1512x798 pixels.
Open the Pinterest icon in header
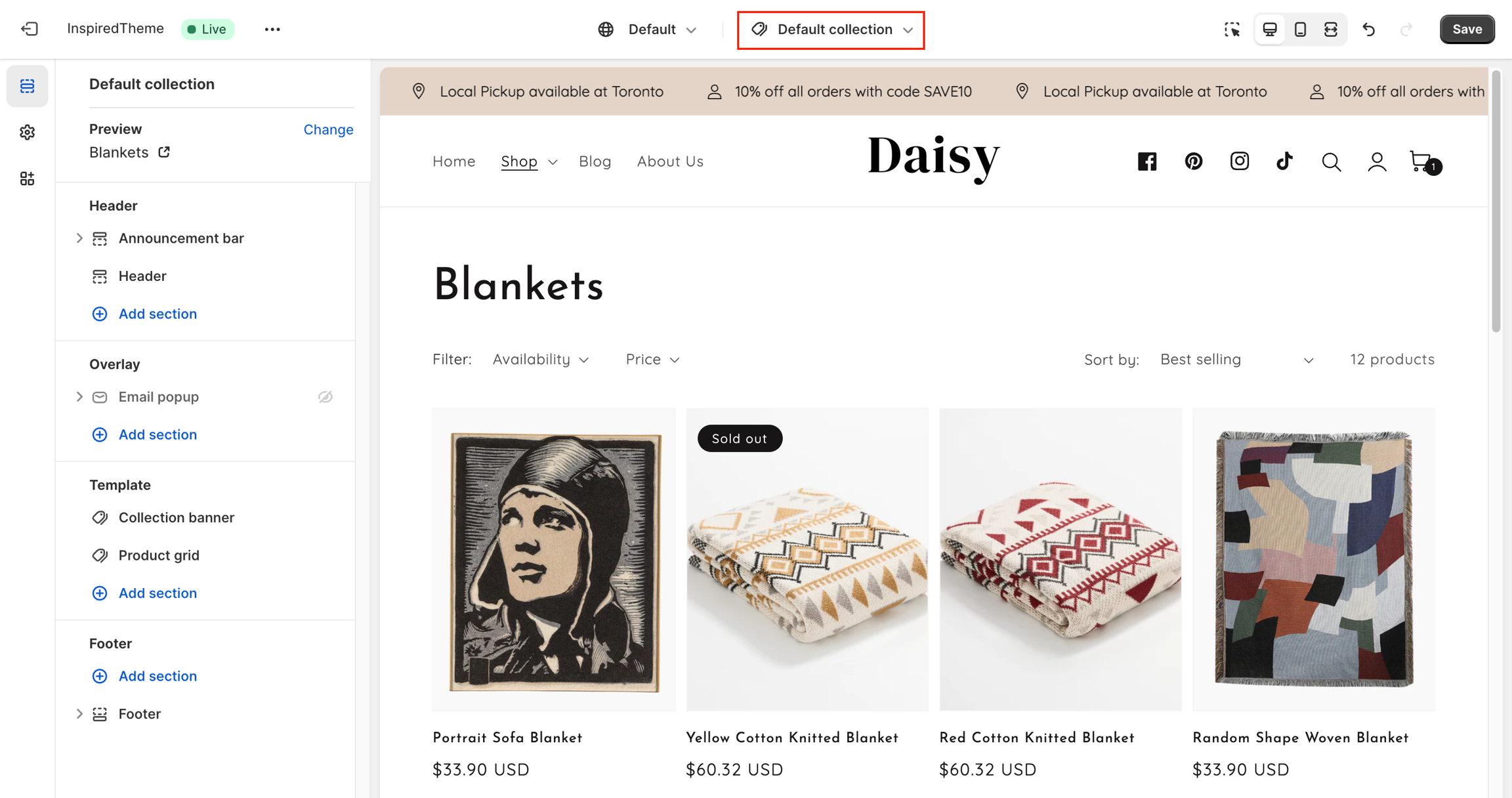(1193, 161)
